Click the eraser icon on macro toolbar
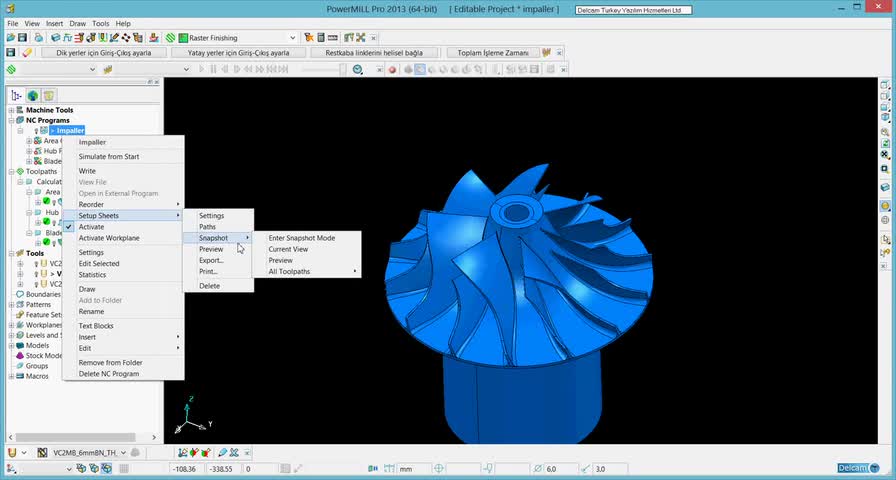Image resolution: width=896 pixels, height=480 pixels. point(27,53)
